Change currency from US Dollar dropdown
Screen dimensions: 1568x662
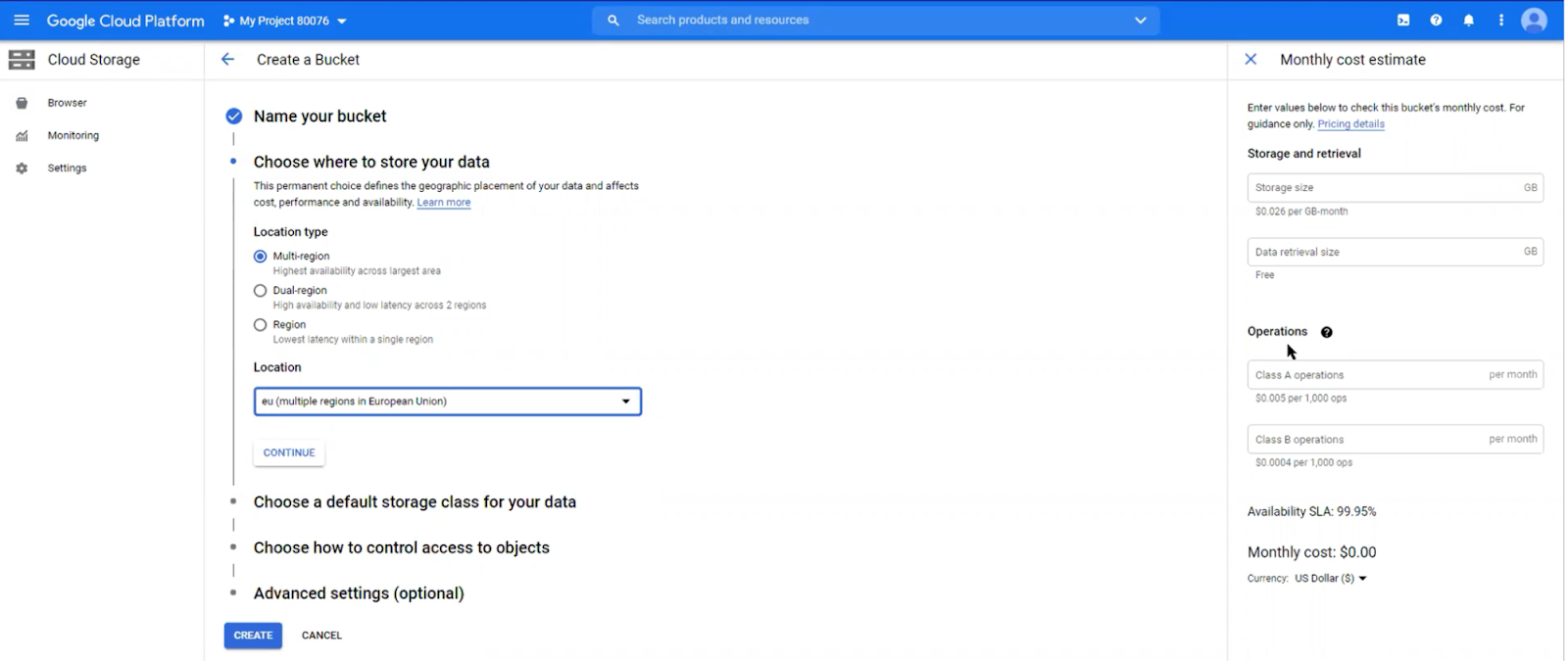1330,579
